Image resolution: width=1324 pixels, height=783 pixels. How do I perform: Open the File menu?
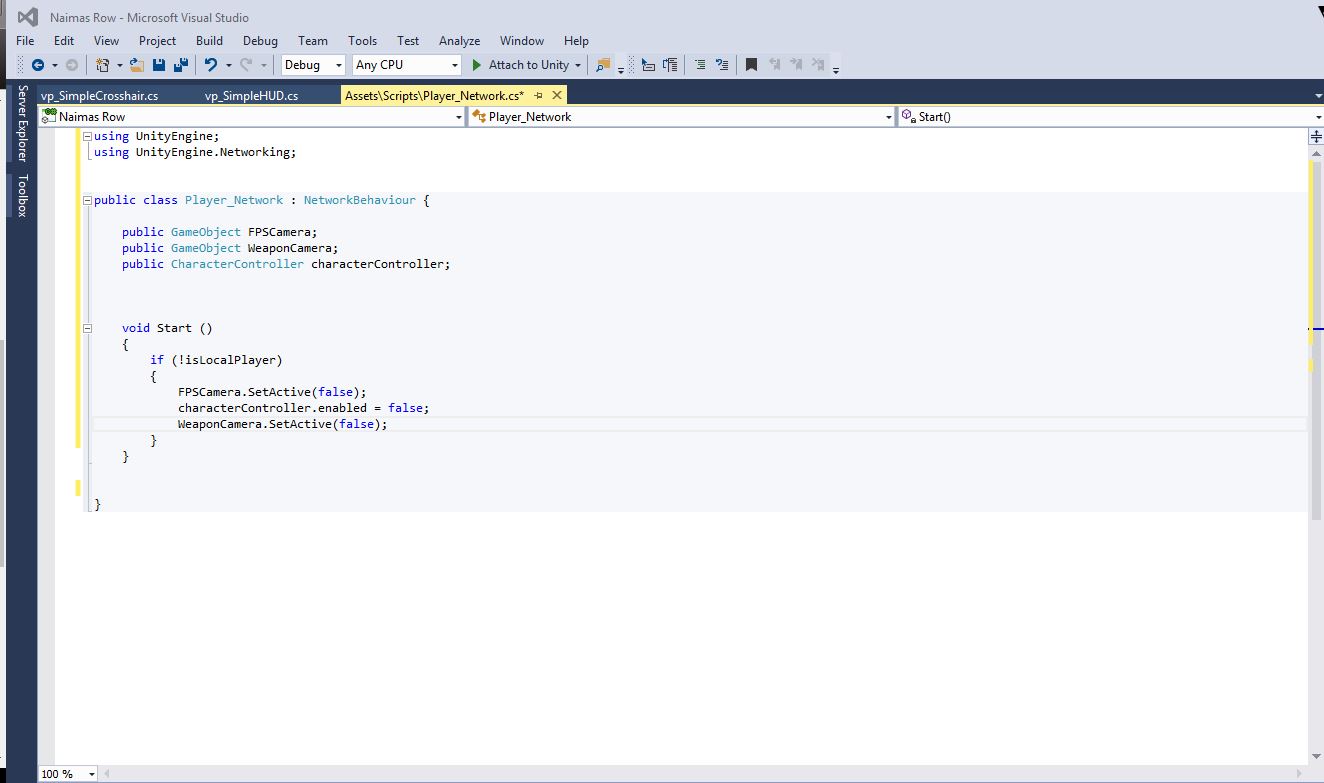(25, 41)
